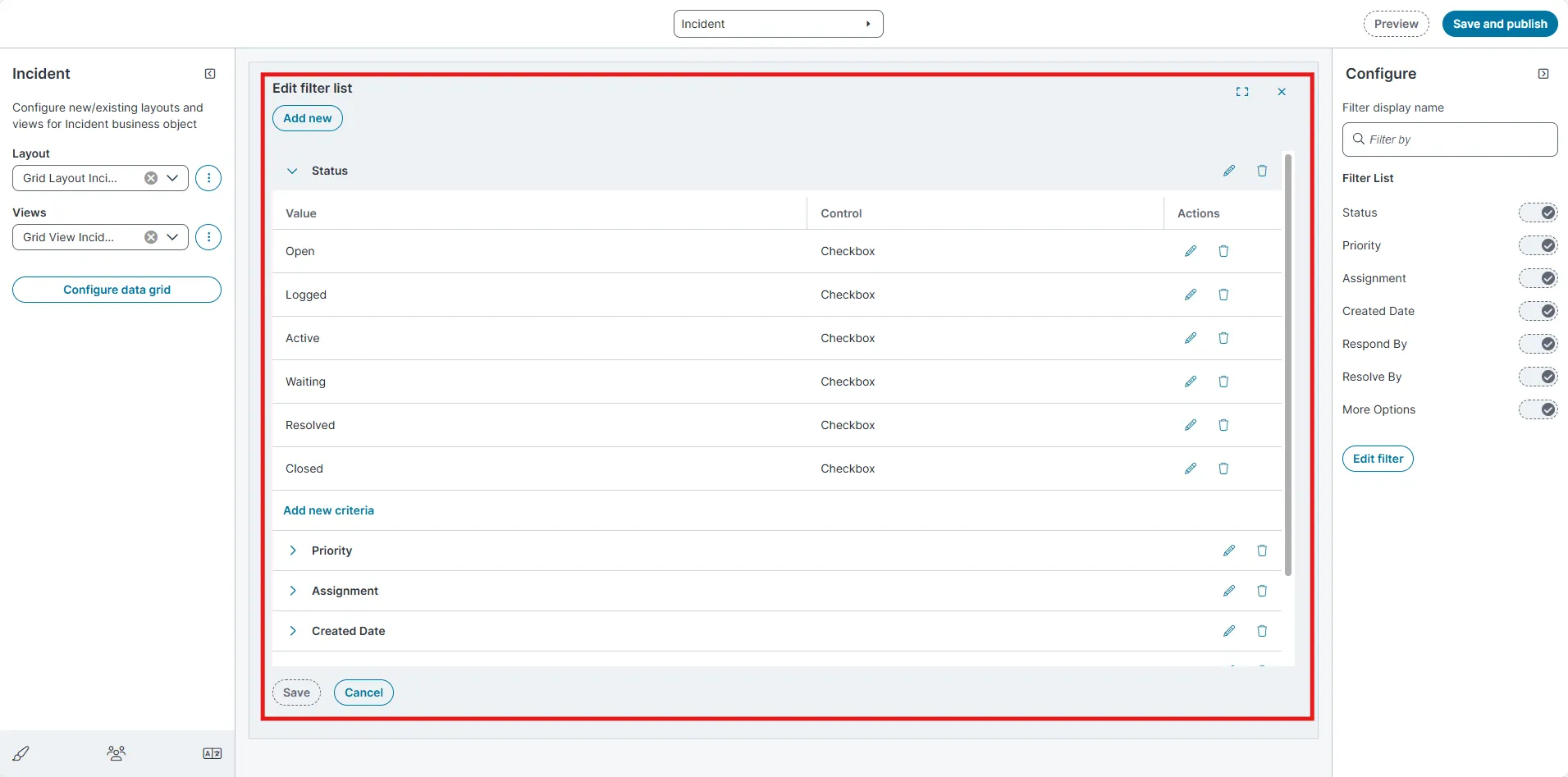Open the Views dropdown list
This screenshot has width=1568, height=777.
point(172,237)
